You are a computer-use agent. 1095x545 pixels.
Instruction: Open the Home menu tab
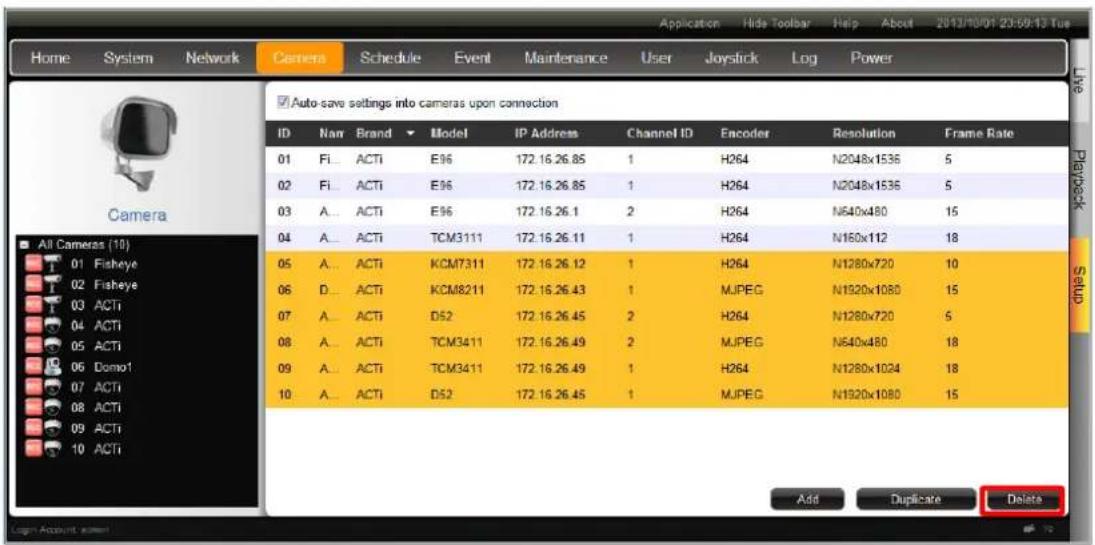coord(50,59)
